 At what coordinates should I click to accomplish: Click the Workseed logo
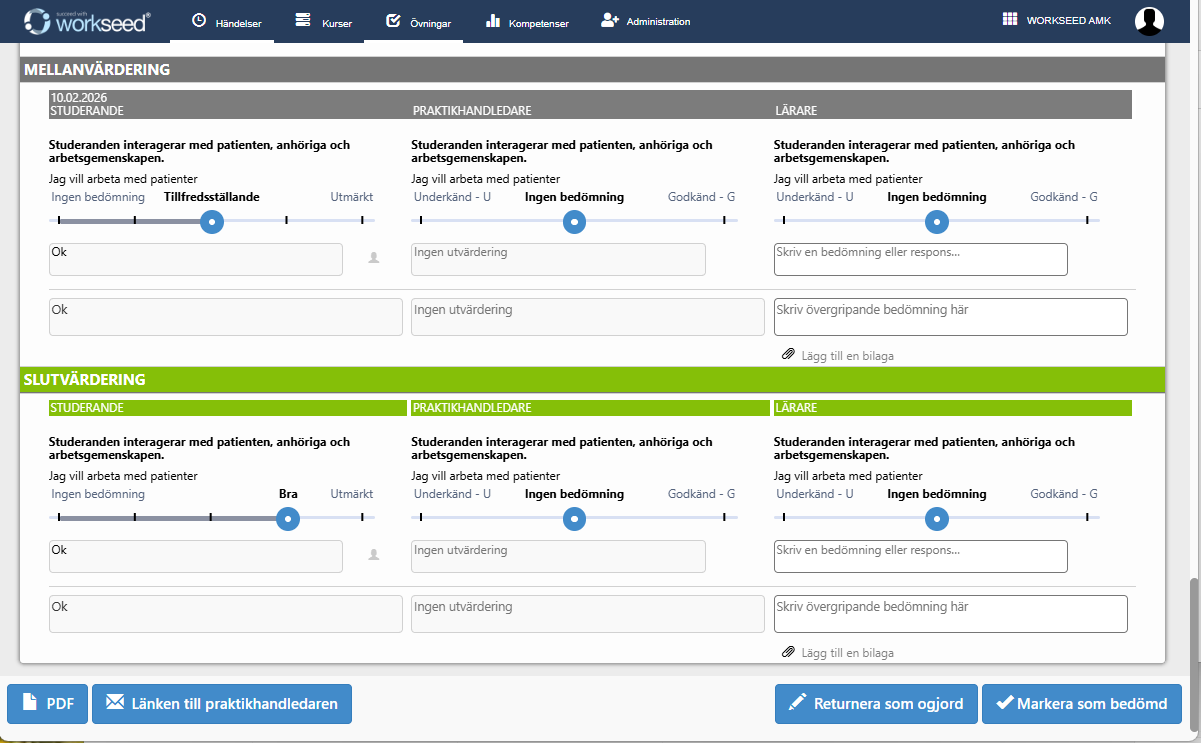(86, 21)
